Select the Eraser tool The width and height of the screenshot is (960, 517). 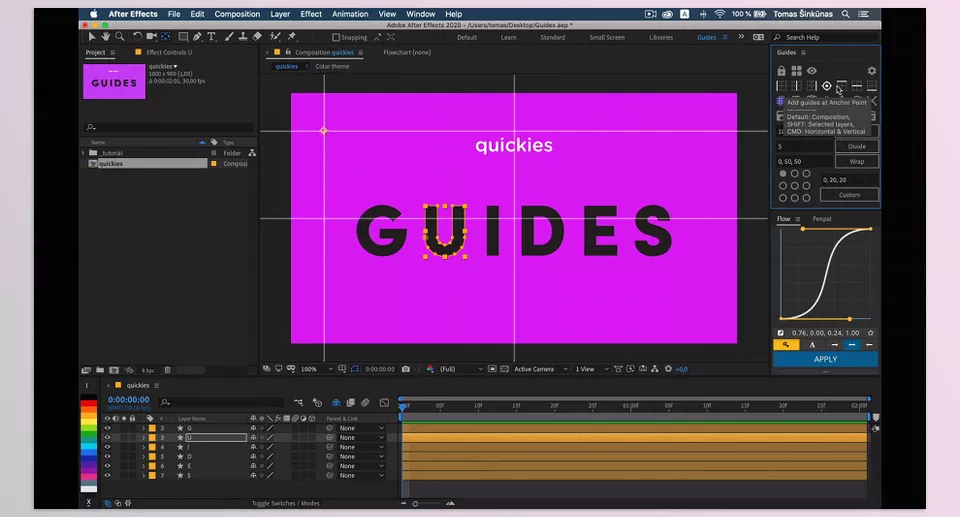[x=257, y=37]
